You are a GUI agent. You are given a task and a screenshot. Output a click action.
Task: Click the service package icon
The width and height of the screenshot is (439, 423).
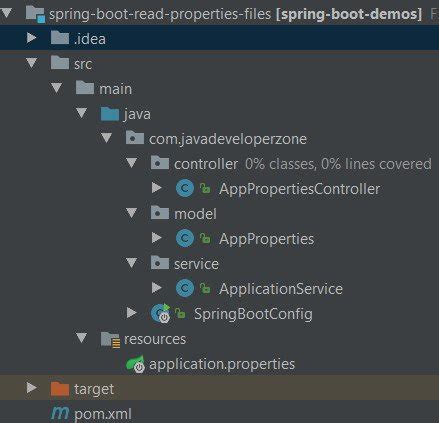point(160,263)
